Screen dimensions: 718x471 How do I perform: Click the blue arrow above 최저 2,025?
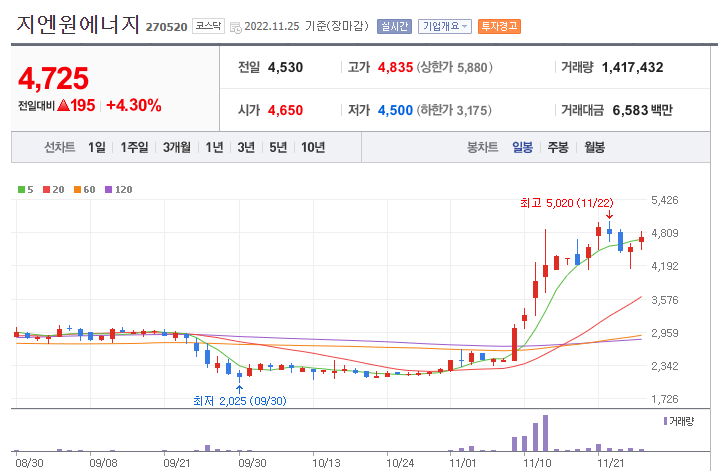pyautogui.click(x=239, y=390)
